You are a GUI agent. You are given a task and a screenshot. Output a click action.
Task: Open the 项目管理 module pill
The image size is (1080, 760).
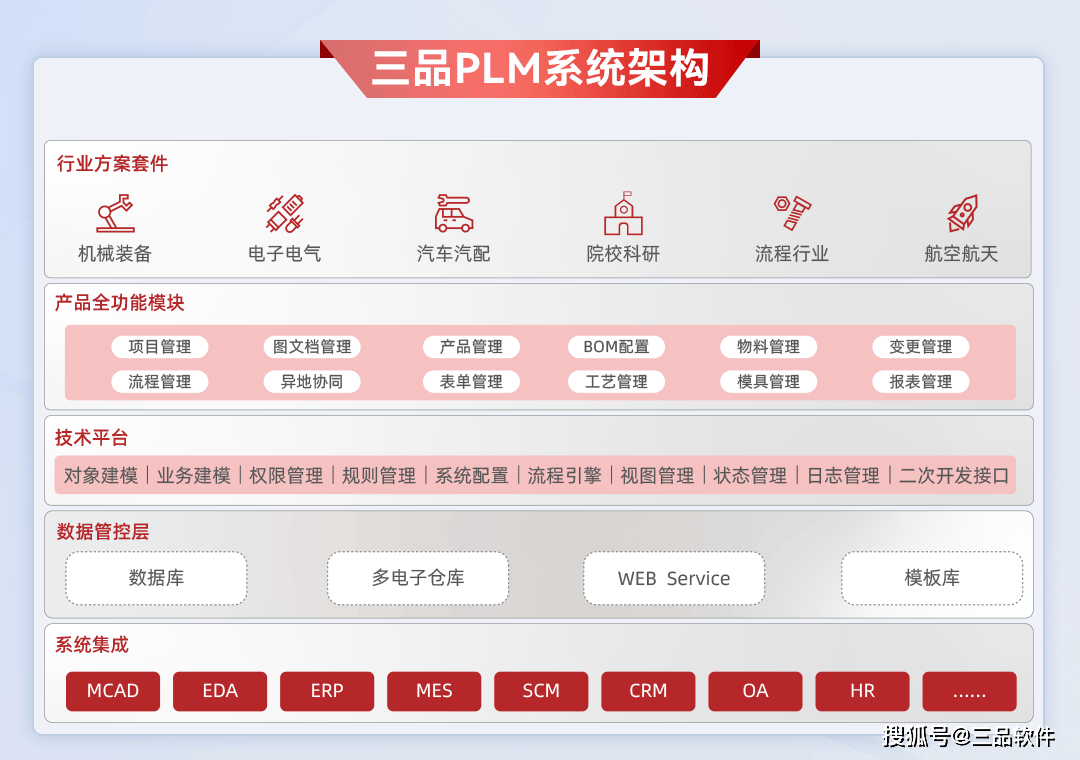pyautogui.click(x=160, y=347)
